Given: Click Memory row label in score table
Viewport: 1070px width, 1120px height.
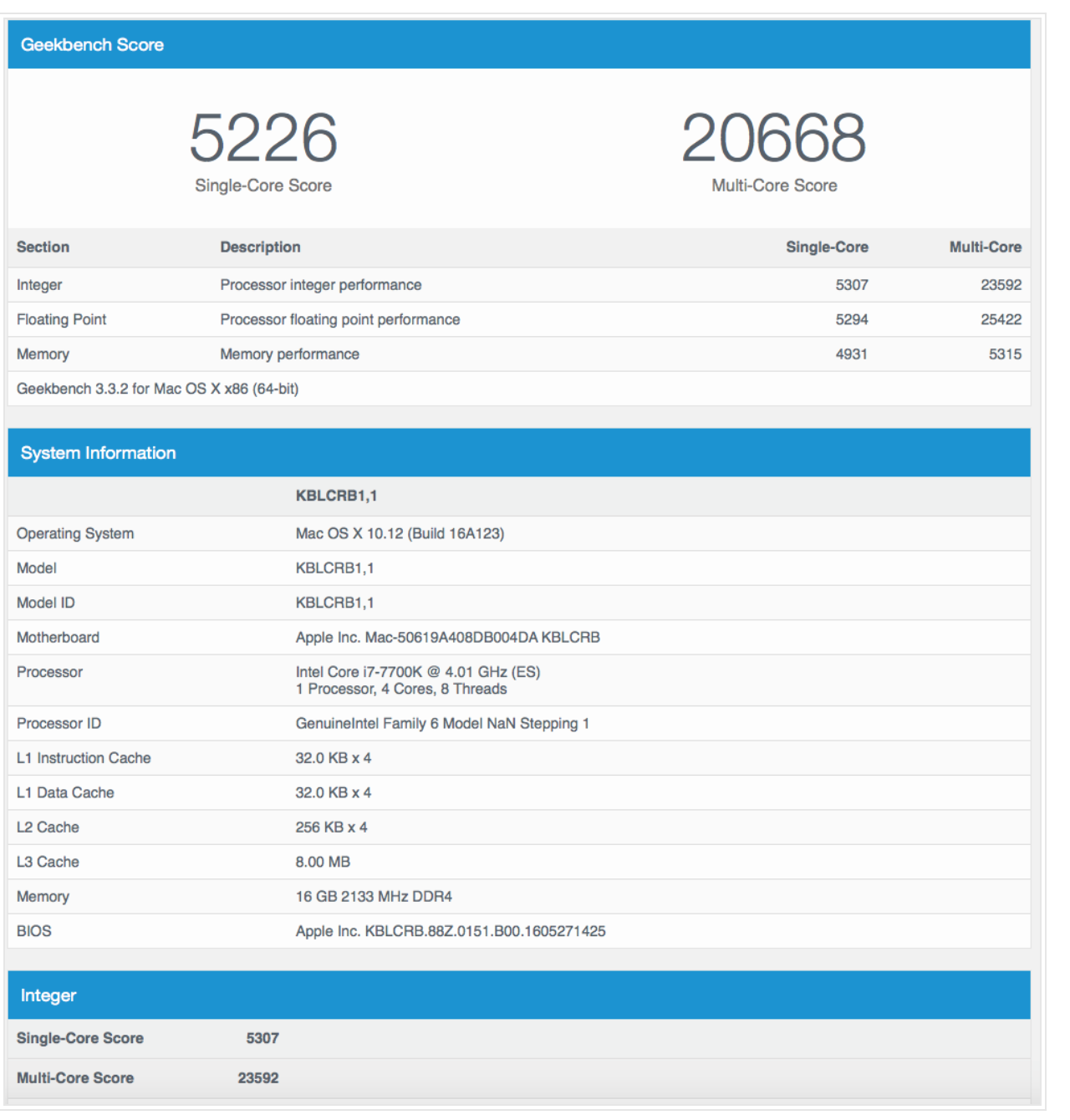Looking at the screenshot, I should 43,354.
